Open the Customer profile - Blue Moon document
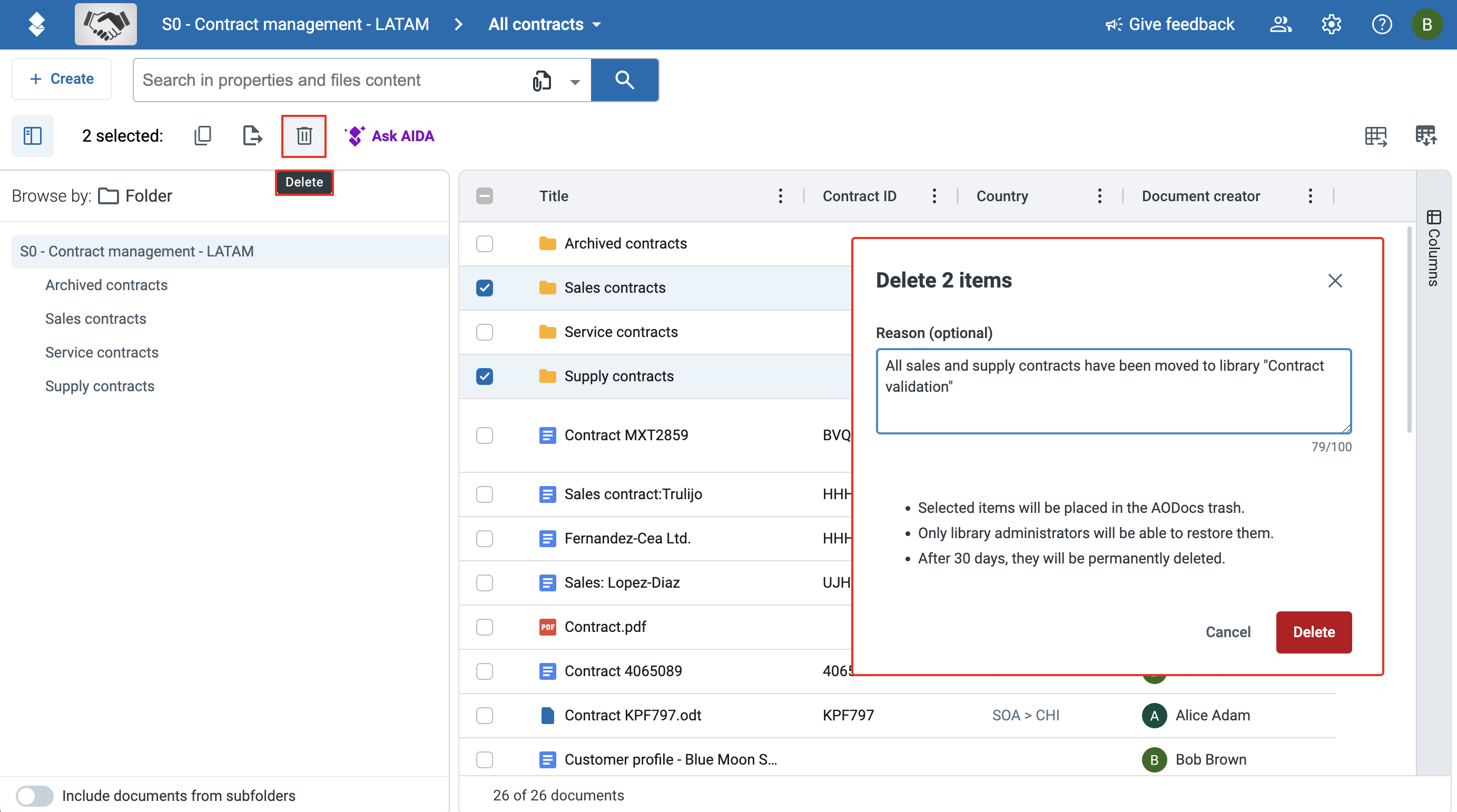1457x812 pixels. [671, 760]
